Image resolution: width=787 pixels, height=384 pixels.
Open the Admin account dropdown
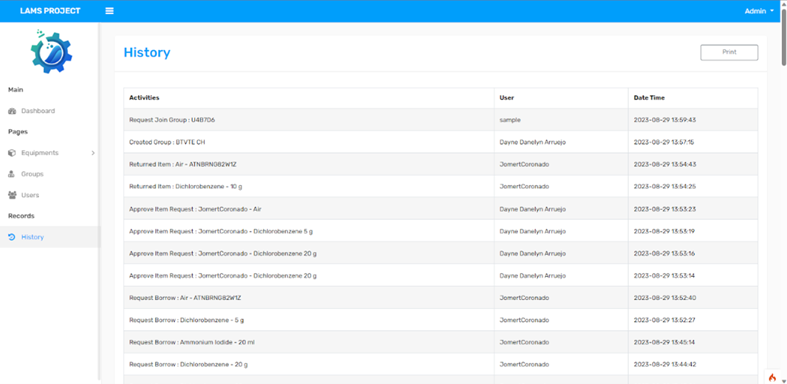pyautogui.click(x=759, y=11)
